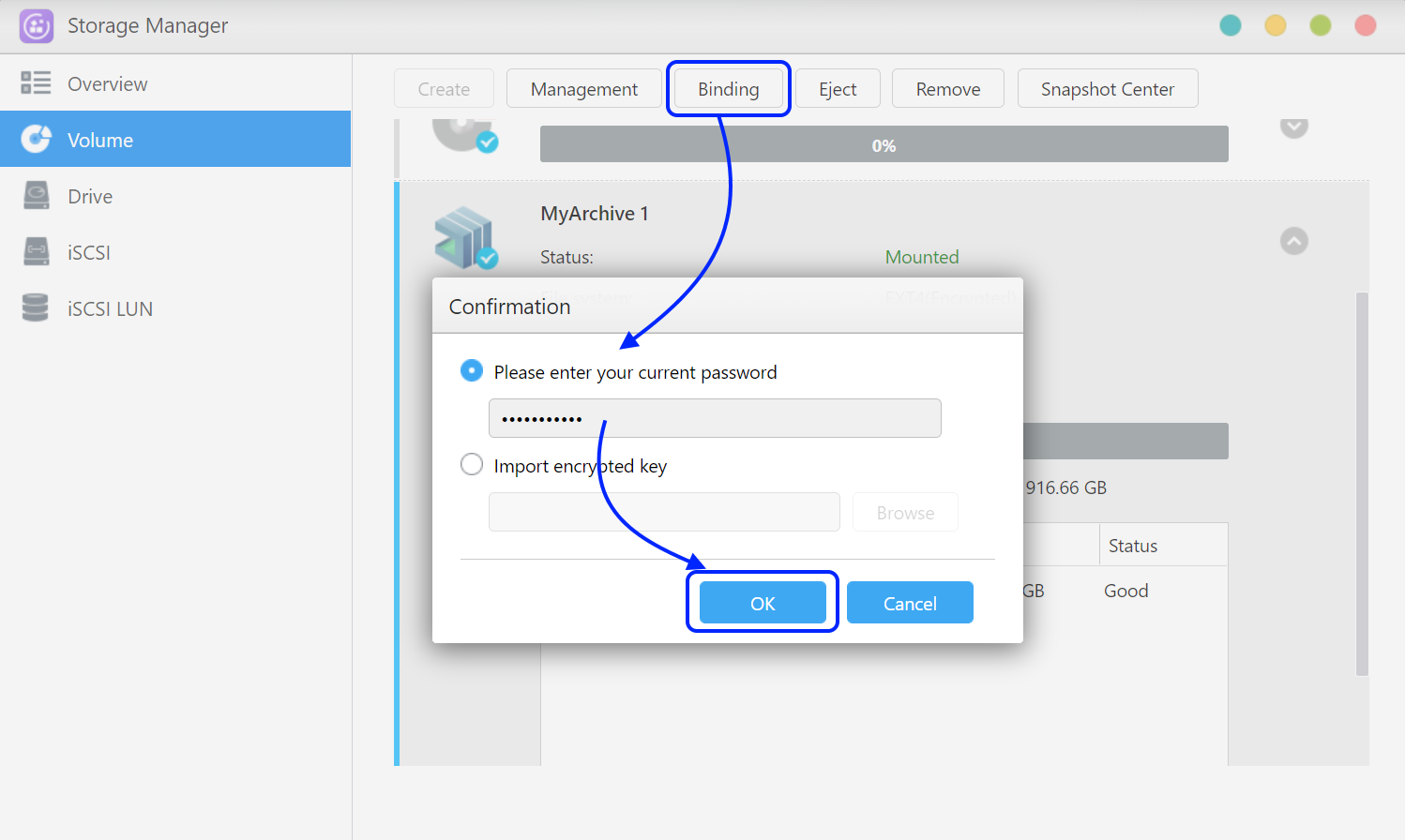This screenshot has width=1405, height=840.
Task: Click the teal window control circle
Action: tap(1231, 26)
